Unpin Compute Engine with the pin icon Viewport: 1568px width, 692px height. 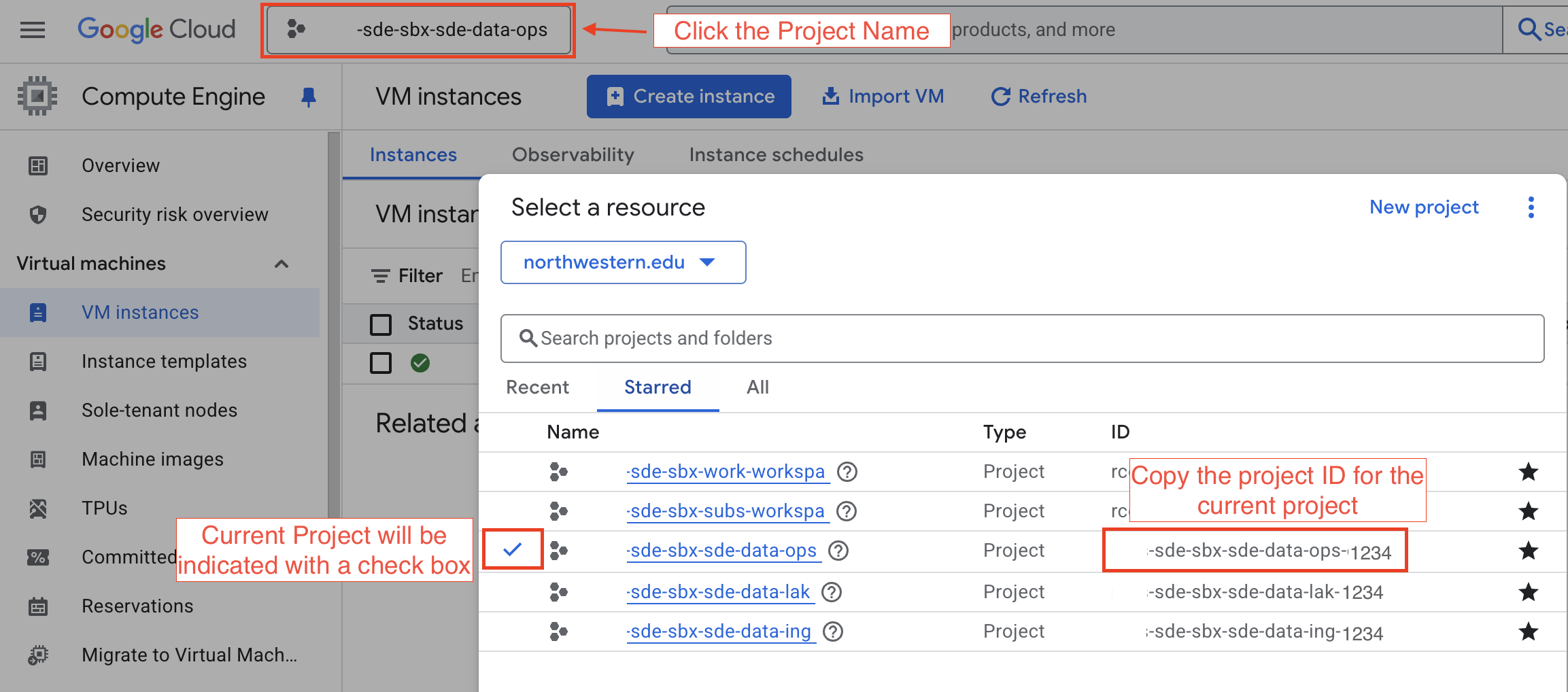(308, 97)
